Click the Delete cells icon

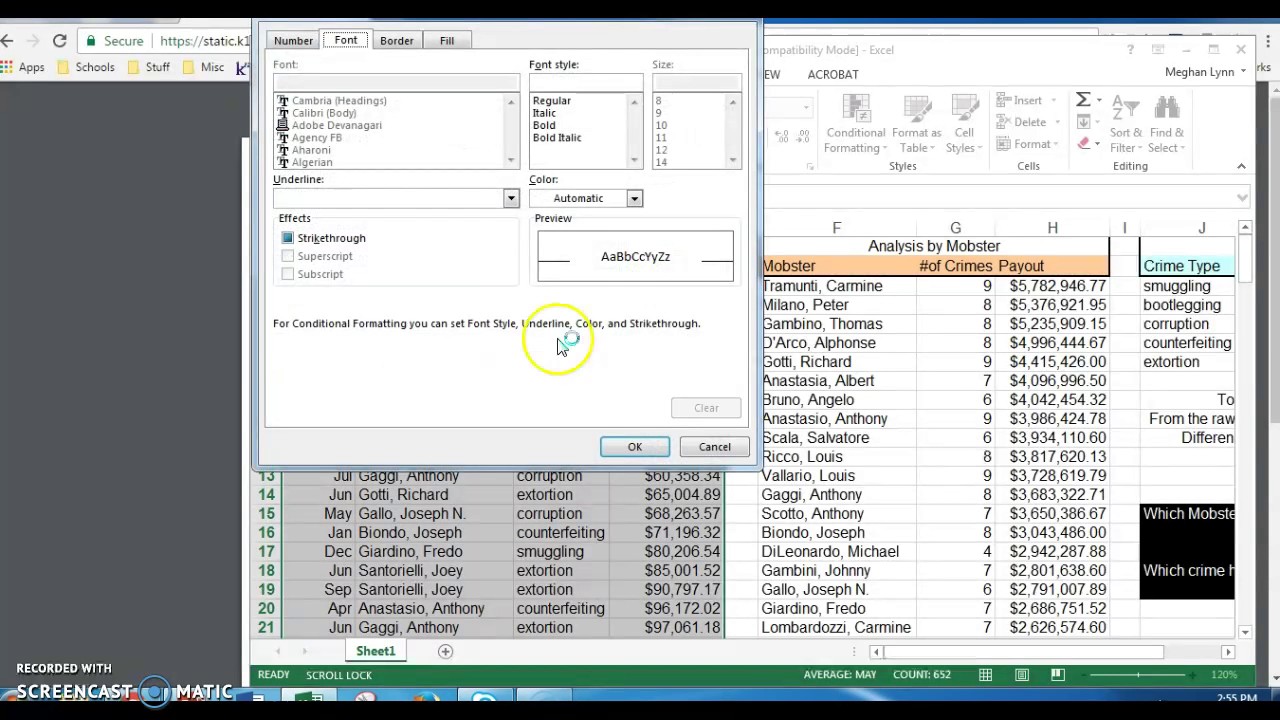(1001, 122)
